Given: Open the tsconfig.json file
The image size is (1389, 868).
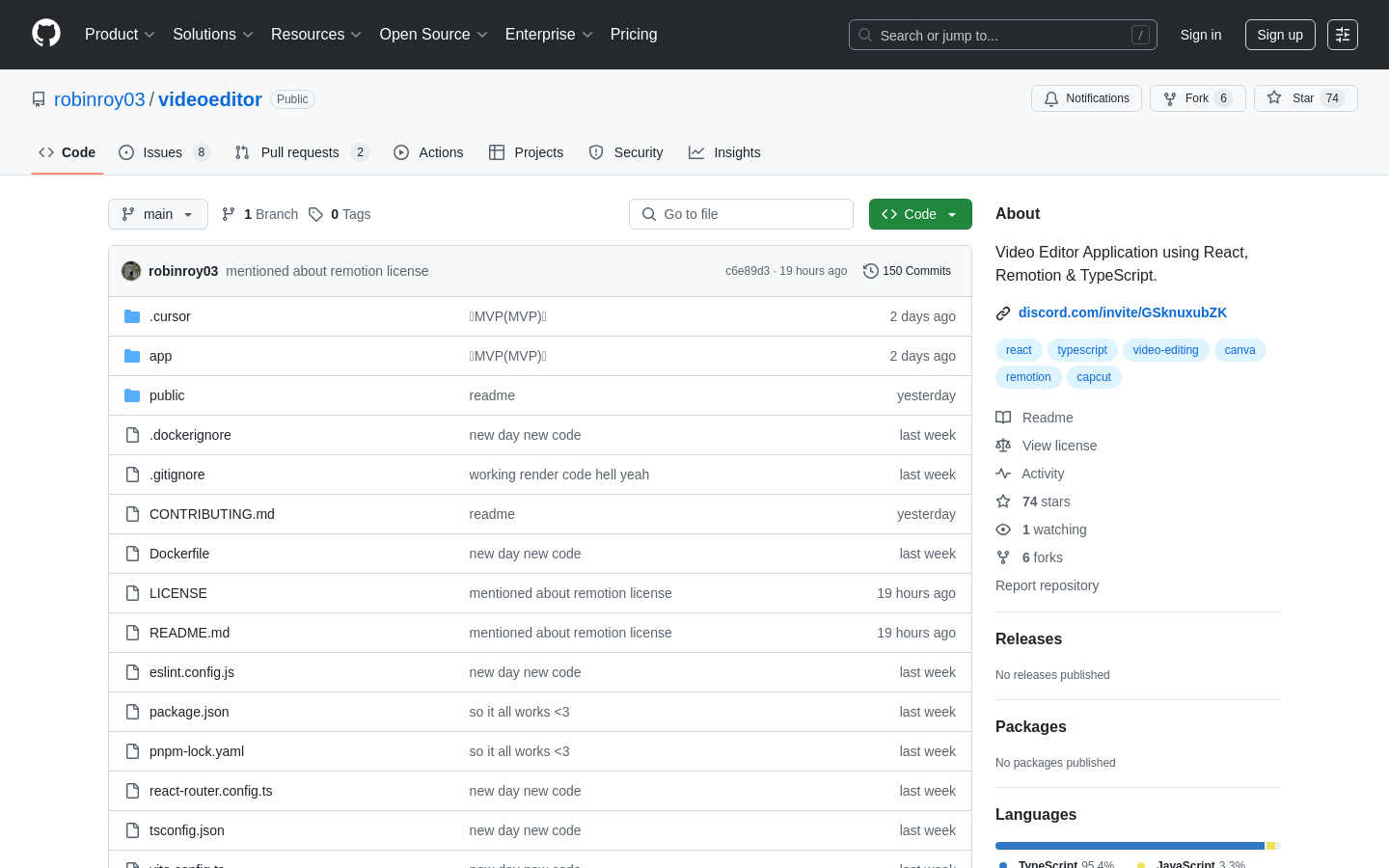Looking at the screenshot, I should [187, 830].
